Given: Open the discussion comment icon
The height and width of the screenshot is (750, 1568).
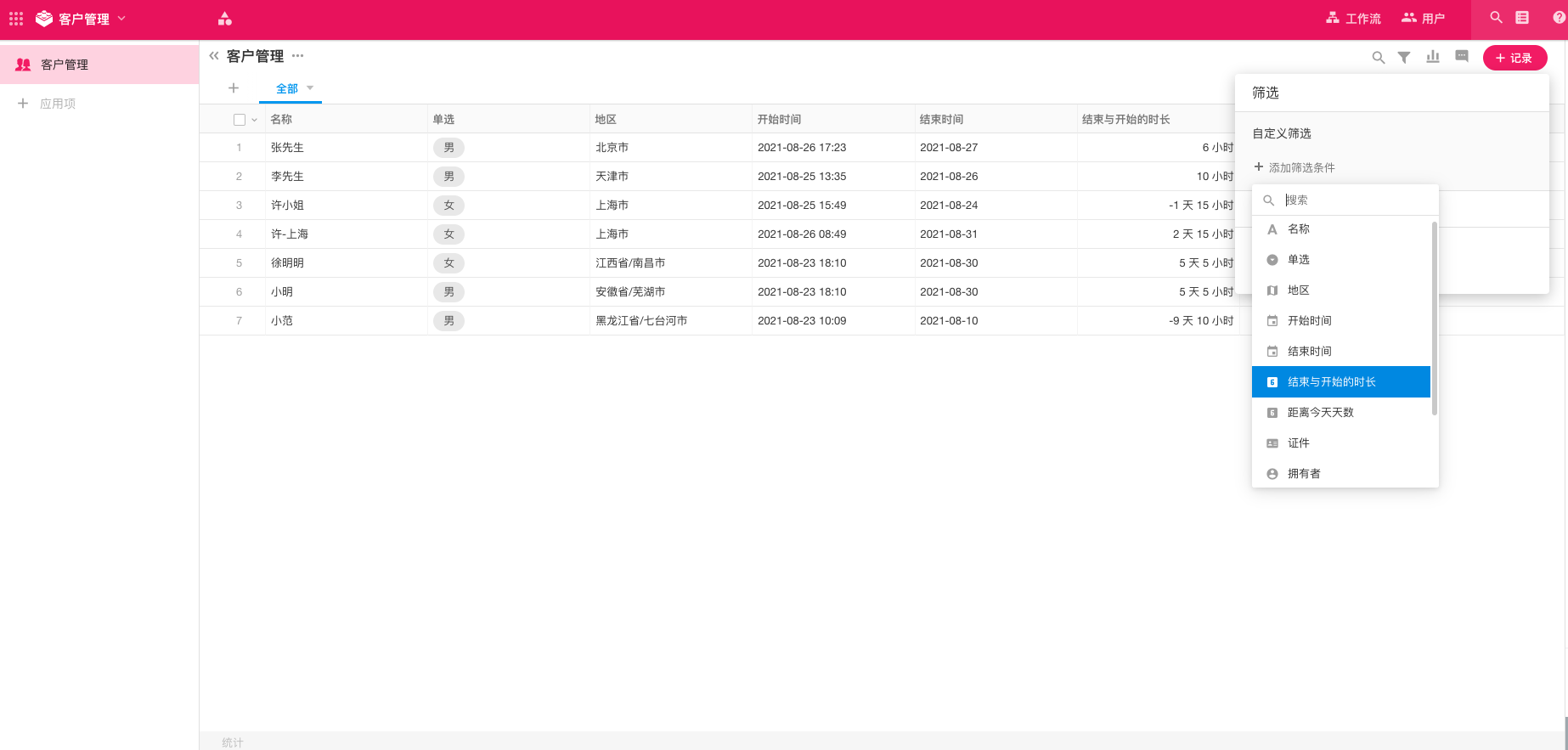Looking at the screenshot, I should pyautogui.click(x=1462, y=57).
